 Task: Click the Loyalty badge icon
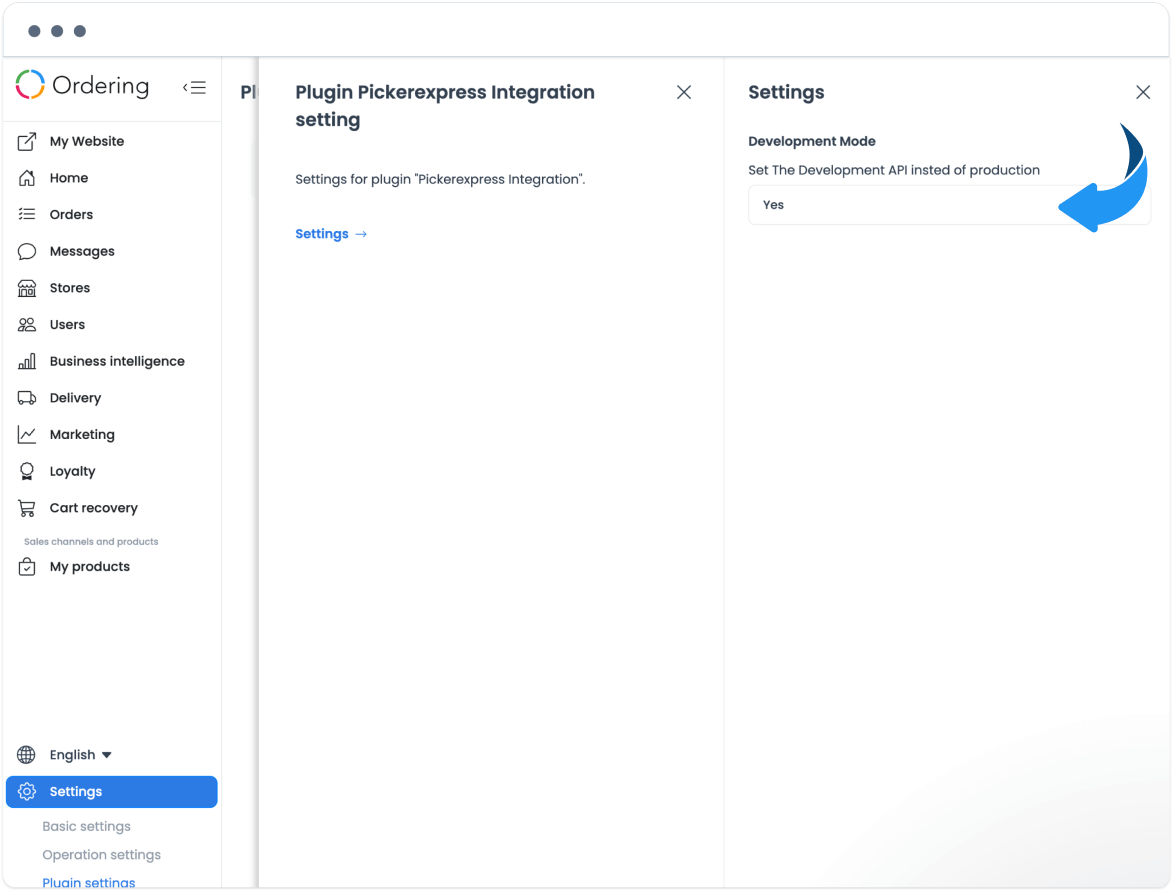click(27, 471)
